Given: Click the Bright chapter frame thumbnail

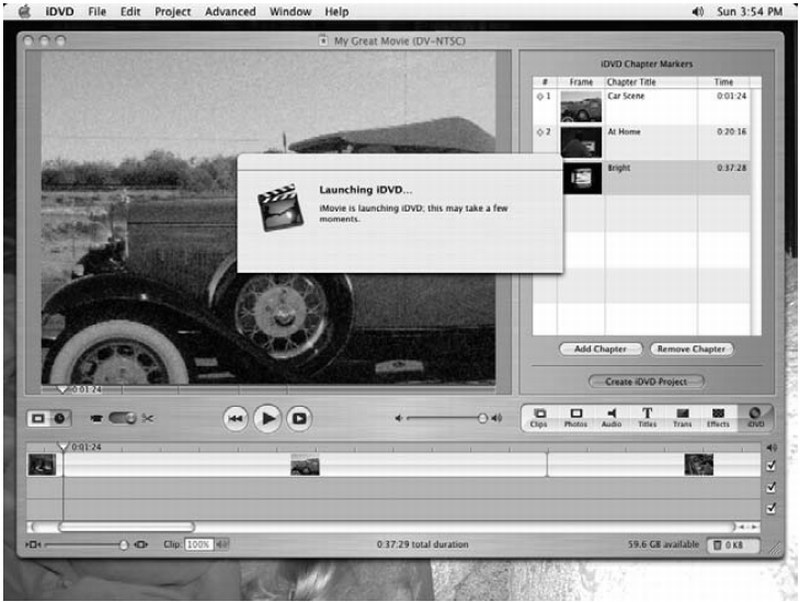Looking at the screenshot, I should pos(582,178).
